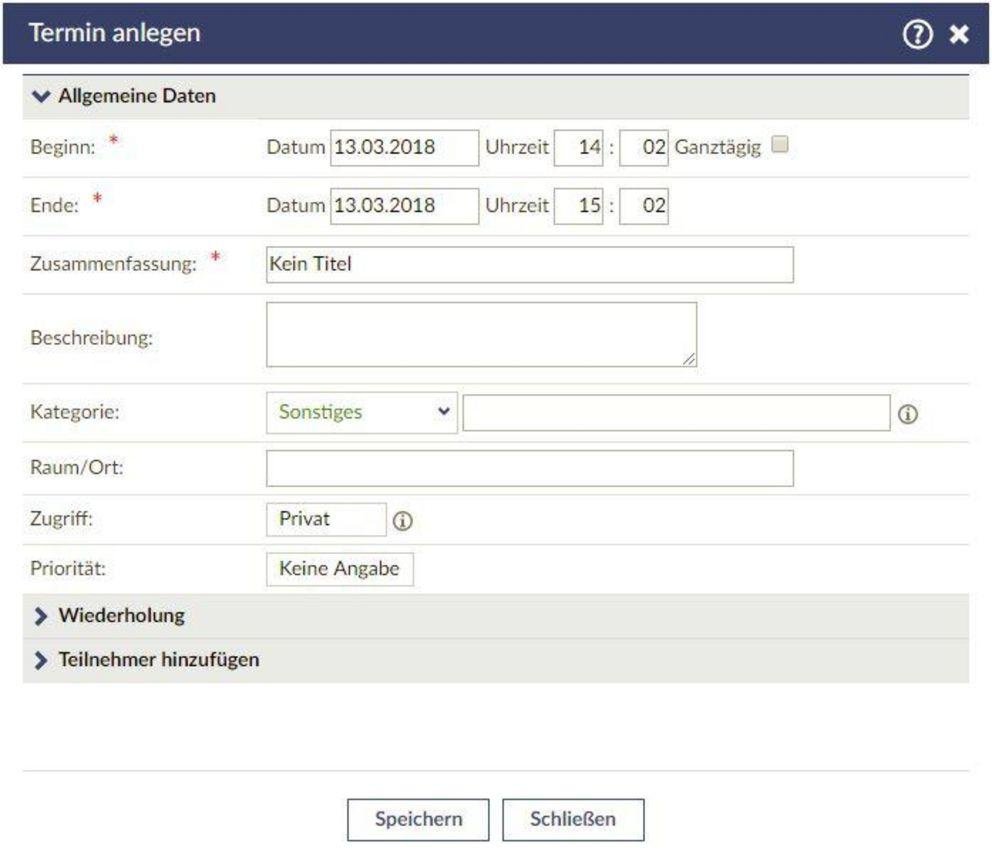
Task: Expand the Wiederholung section
Action: (x=495, y=616)
